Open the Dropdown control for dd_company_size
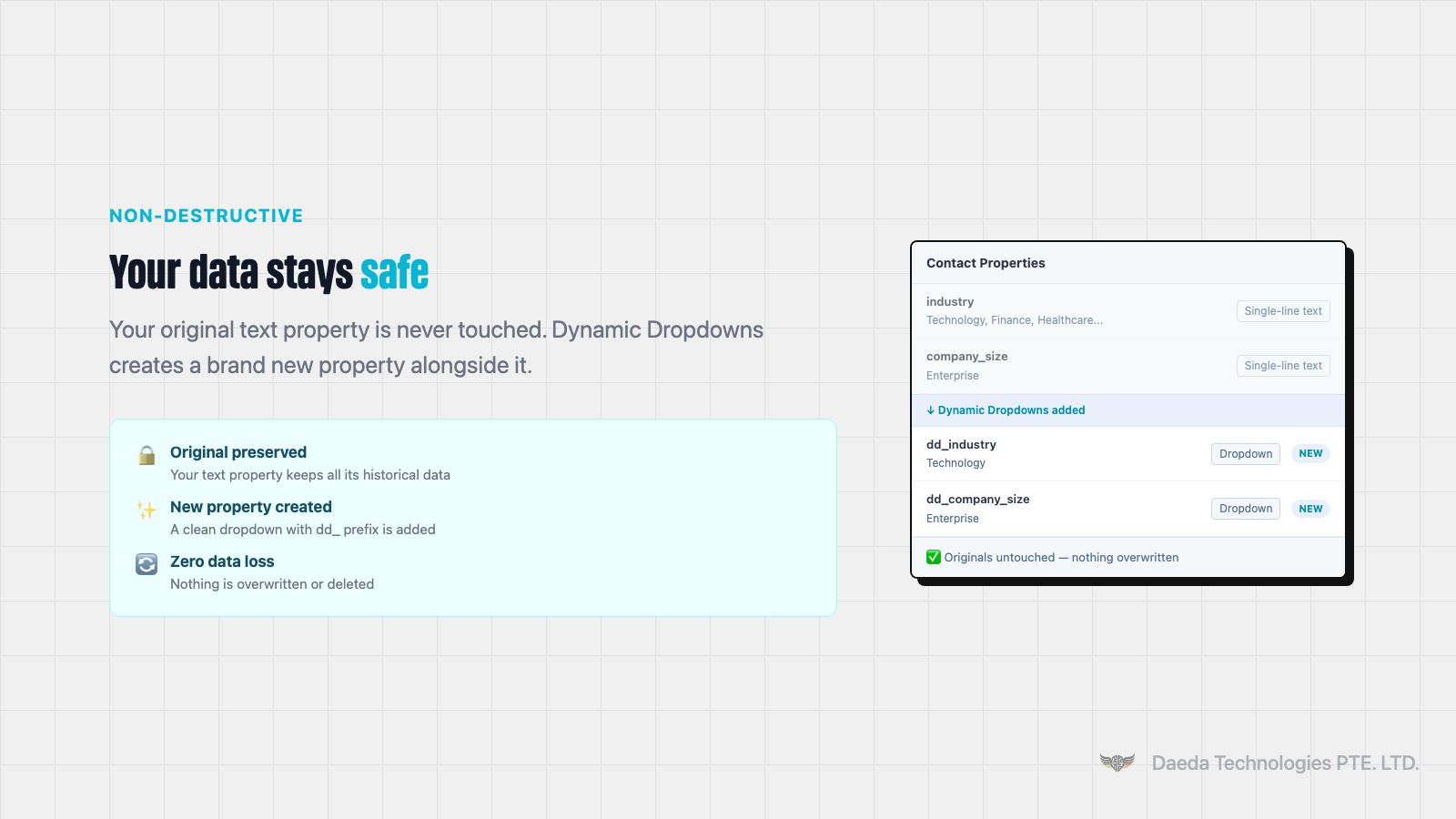1456x819 pixels. click(1245, 508)
